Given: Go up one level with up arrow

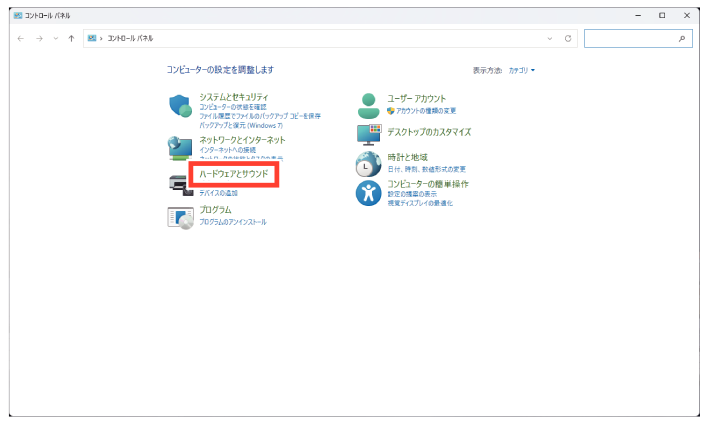Looking at the screenshot, I should (71, 38).
